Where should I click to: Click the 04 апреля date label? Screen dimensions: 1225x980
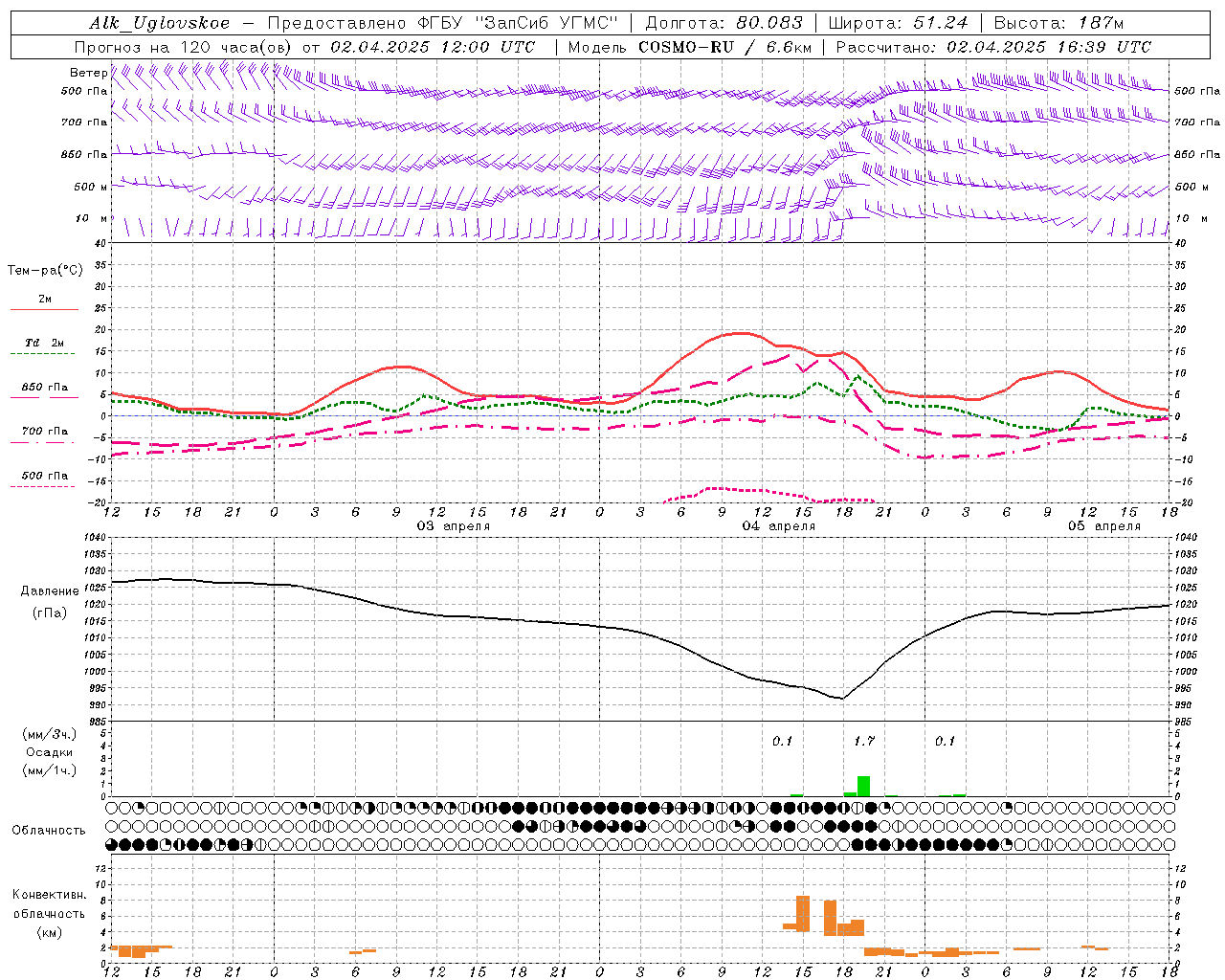coord(779,526)
